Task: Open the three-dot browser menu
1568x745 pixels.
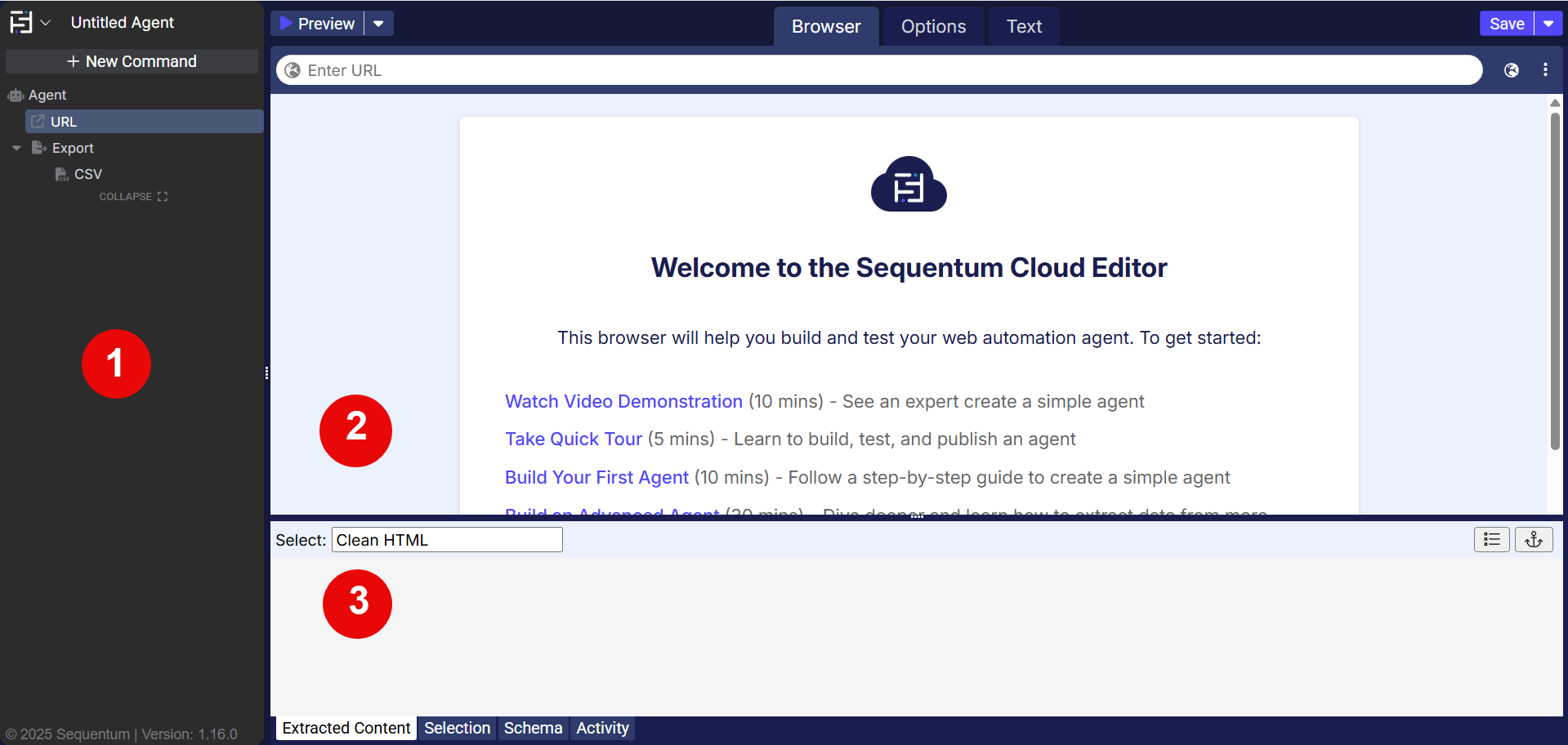Action: tap(1545, 70)
